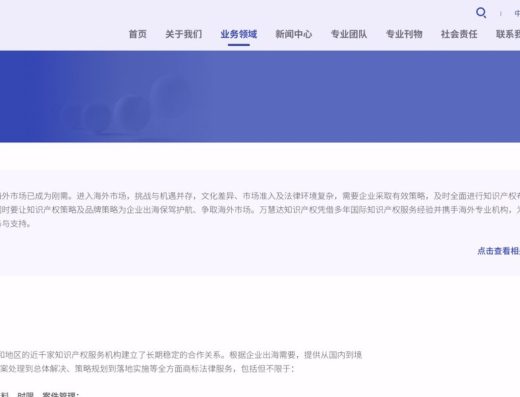The image size is (520, 397).
Task: Click the line about 近千家知识产权服务机构
Action: (181, 355)
